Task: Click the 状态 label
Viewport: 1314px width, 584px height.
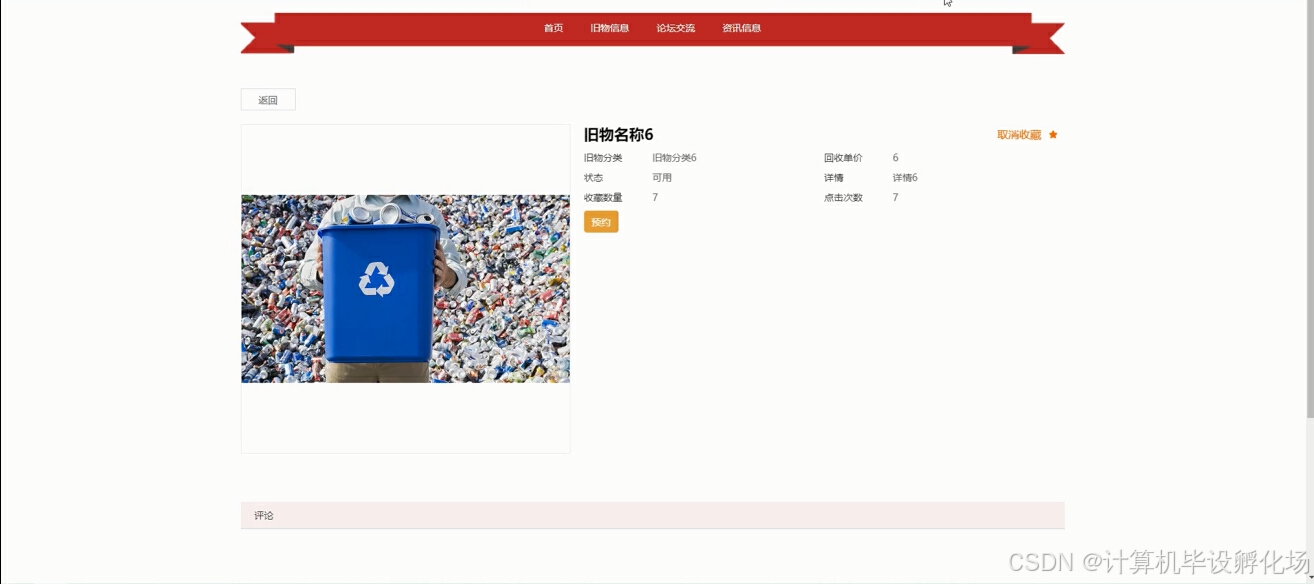Action: [593, 178]
